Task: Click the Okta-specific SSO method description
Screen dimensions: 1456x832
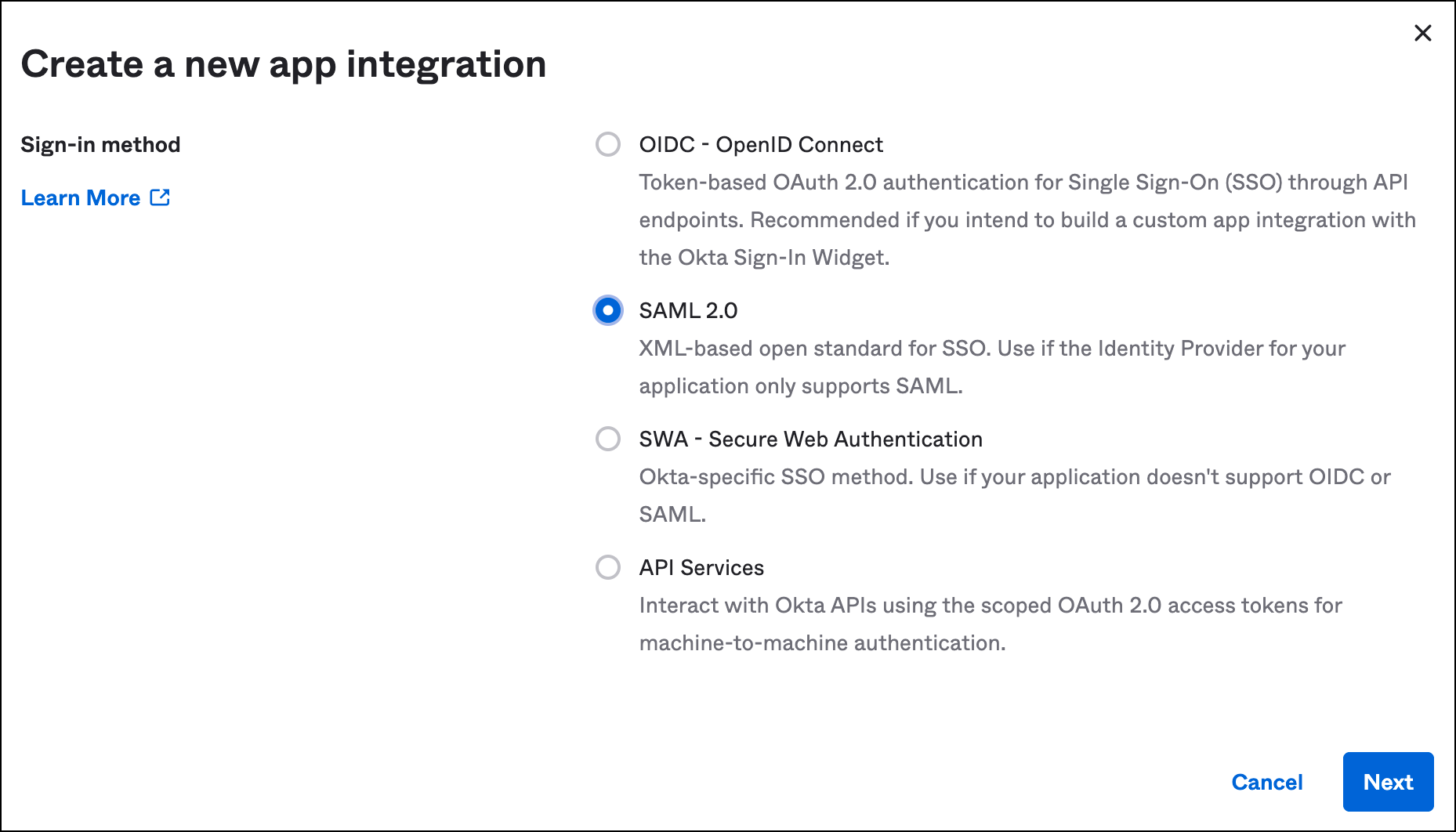Action: 1014,477
